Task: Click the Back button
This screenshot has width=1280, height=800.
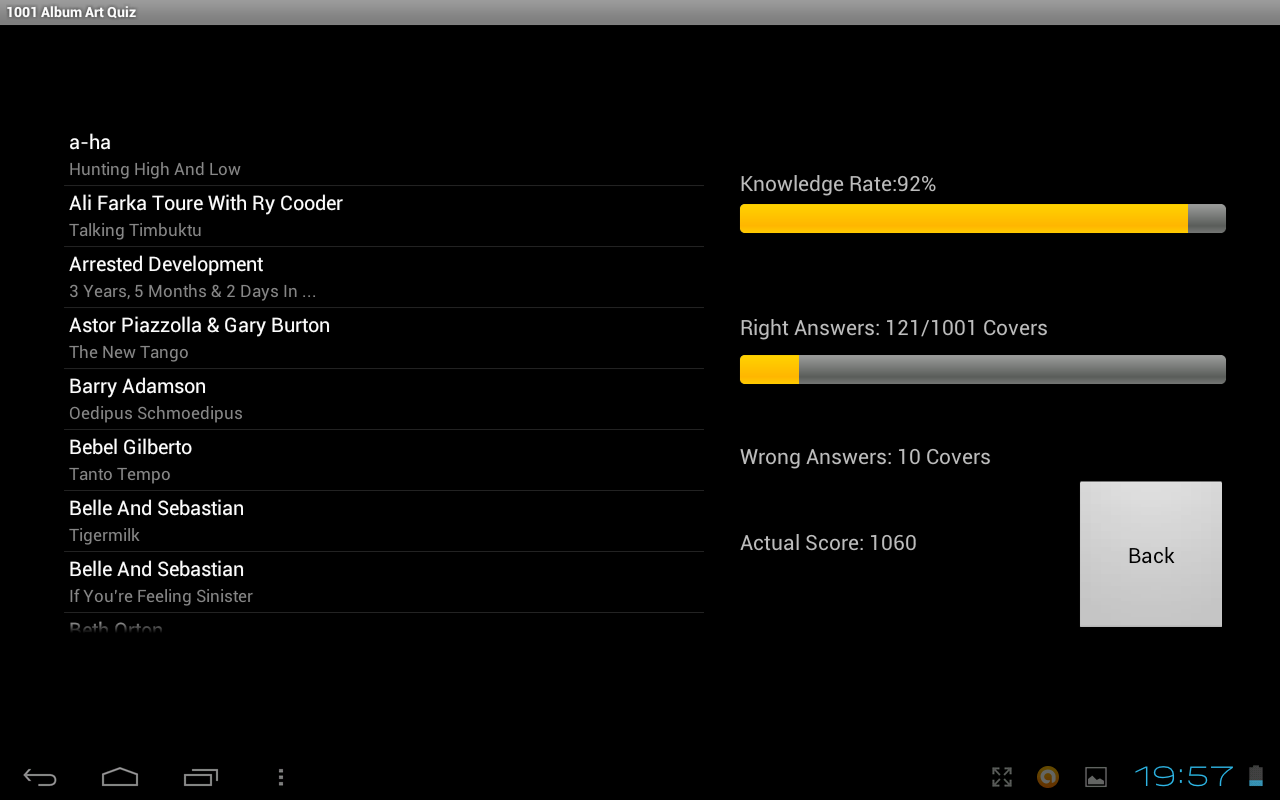Action: coord(1151,554)
